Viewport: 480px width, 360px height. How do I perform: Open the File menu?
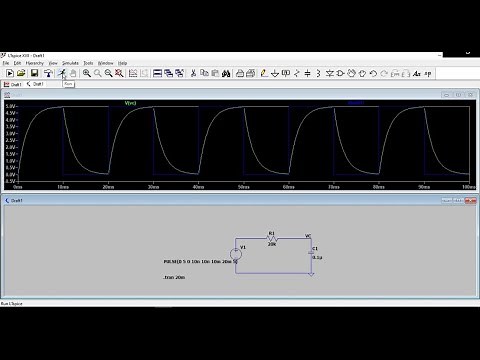point(6,63)
